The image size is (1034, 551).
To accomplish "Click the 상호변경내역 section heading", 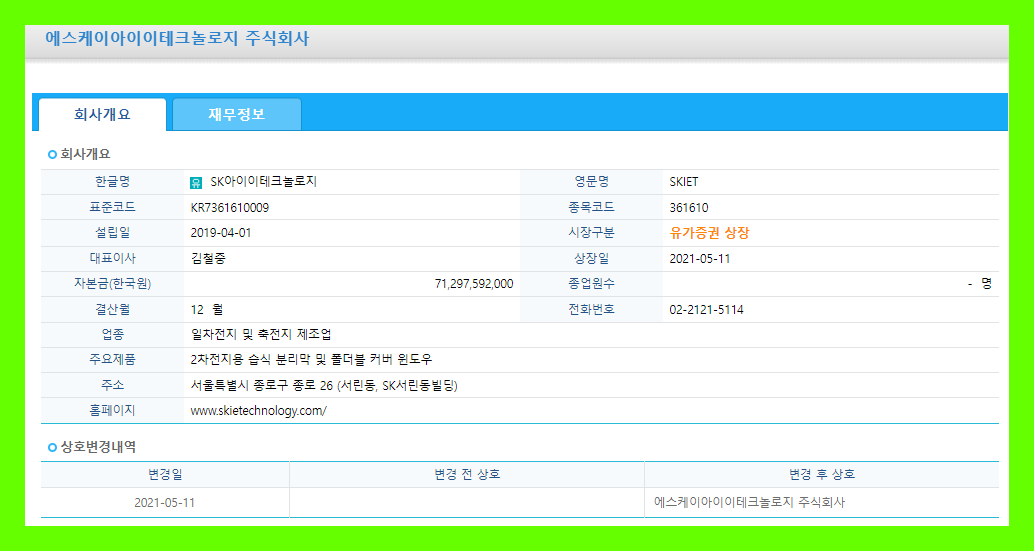I will point(98,447).
